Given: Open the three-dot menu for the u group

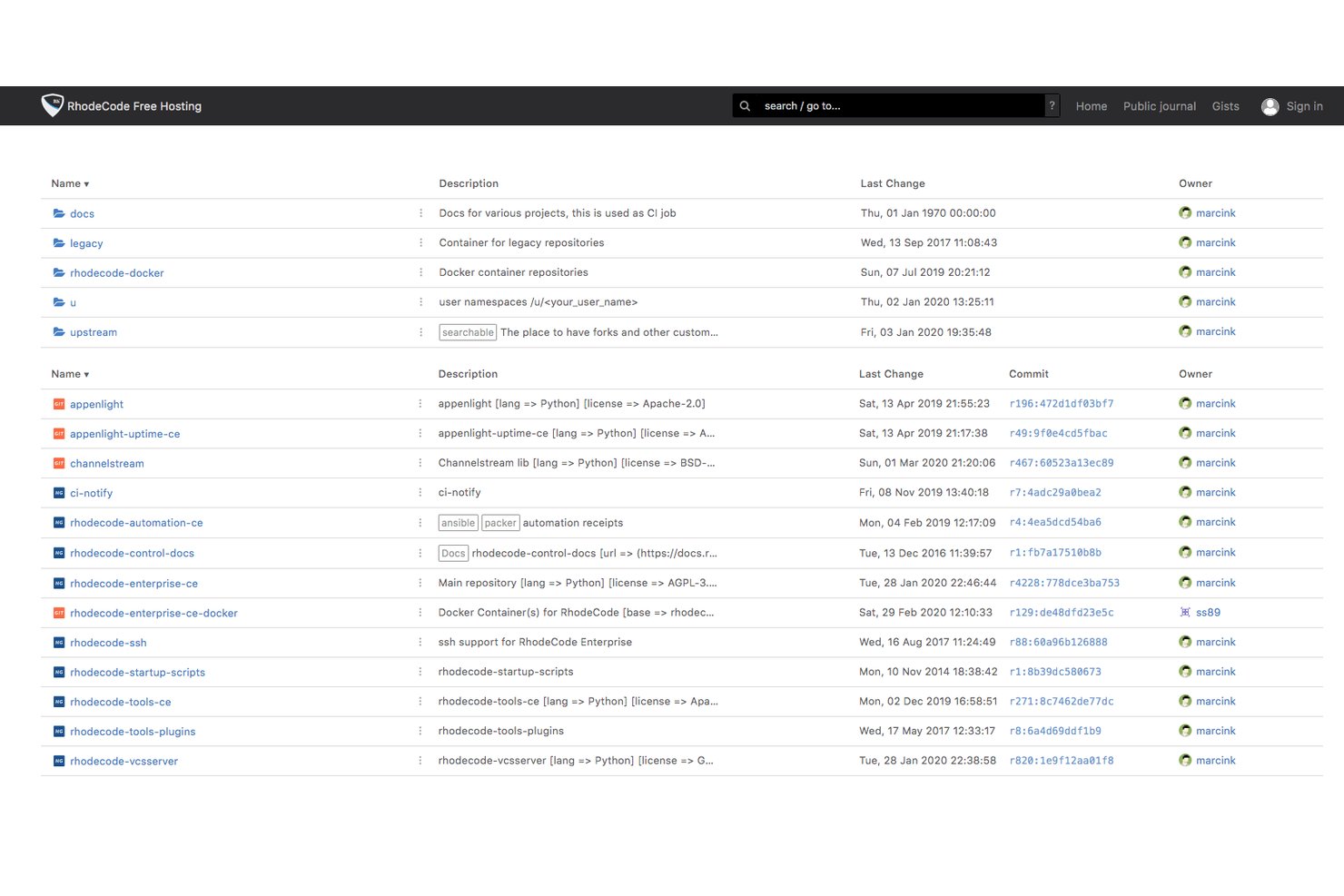Looking at the screenshot, I should 420,302.
